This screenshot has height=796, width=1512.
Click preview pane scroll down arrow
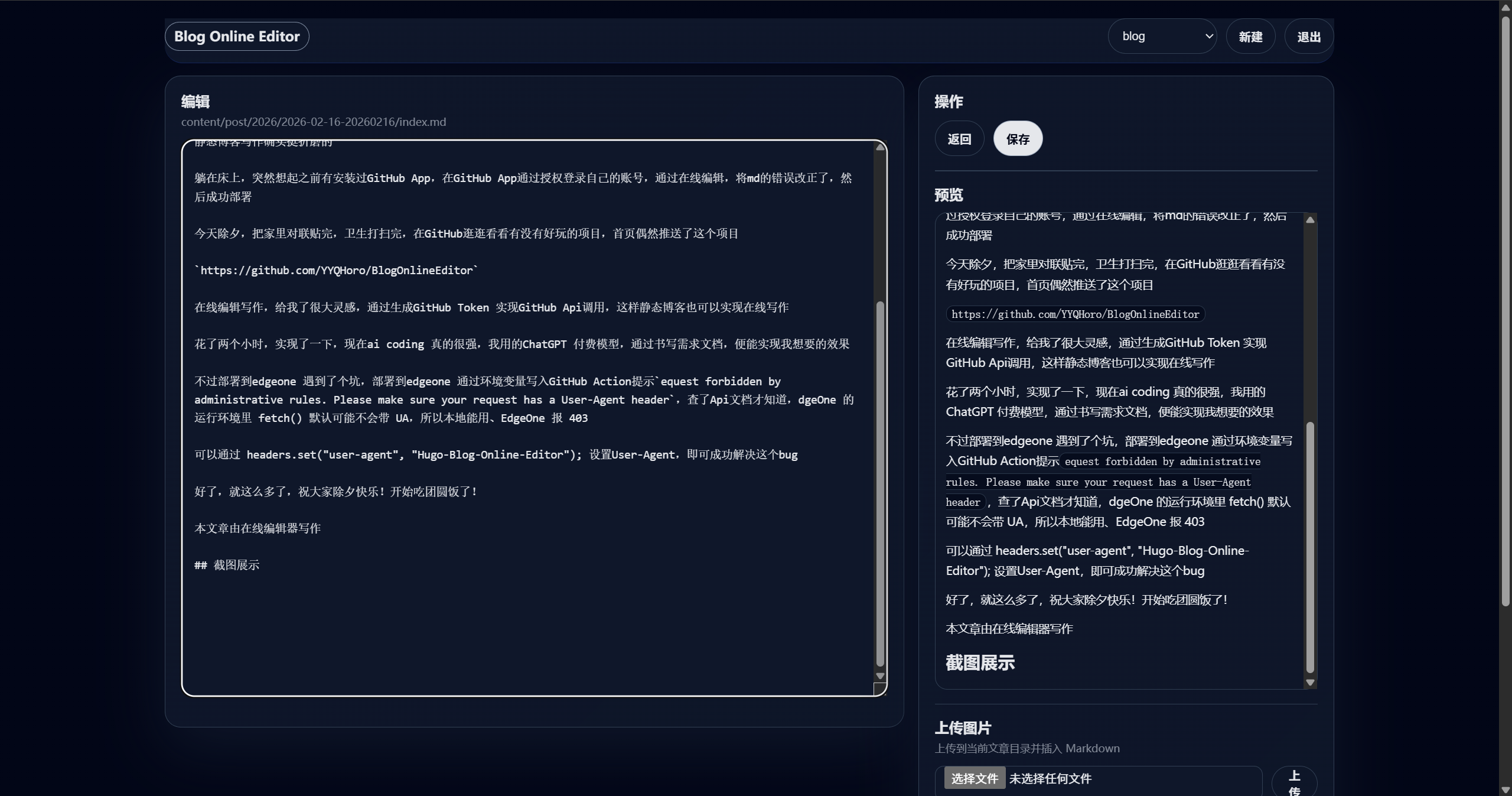point(1310,683)
